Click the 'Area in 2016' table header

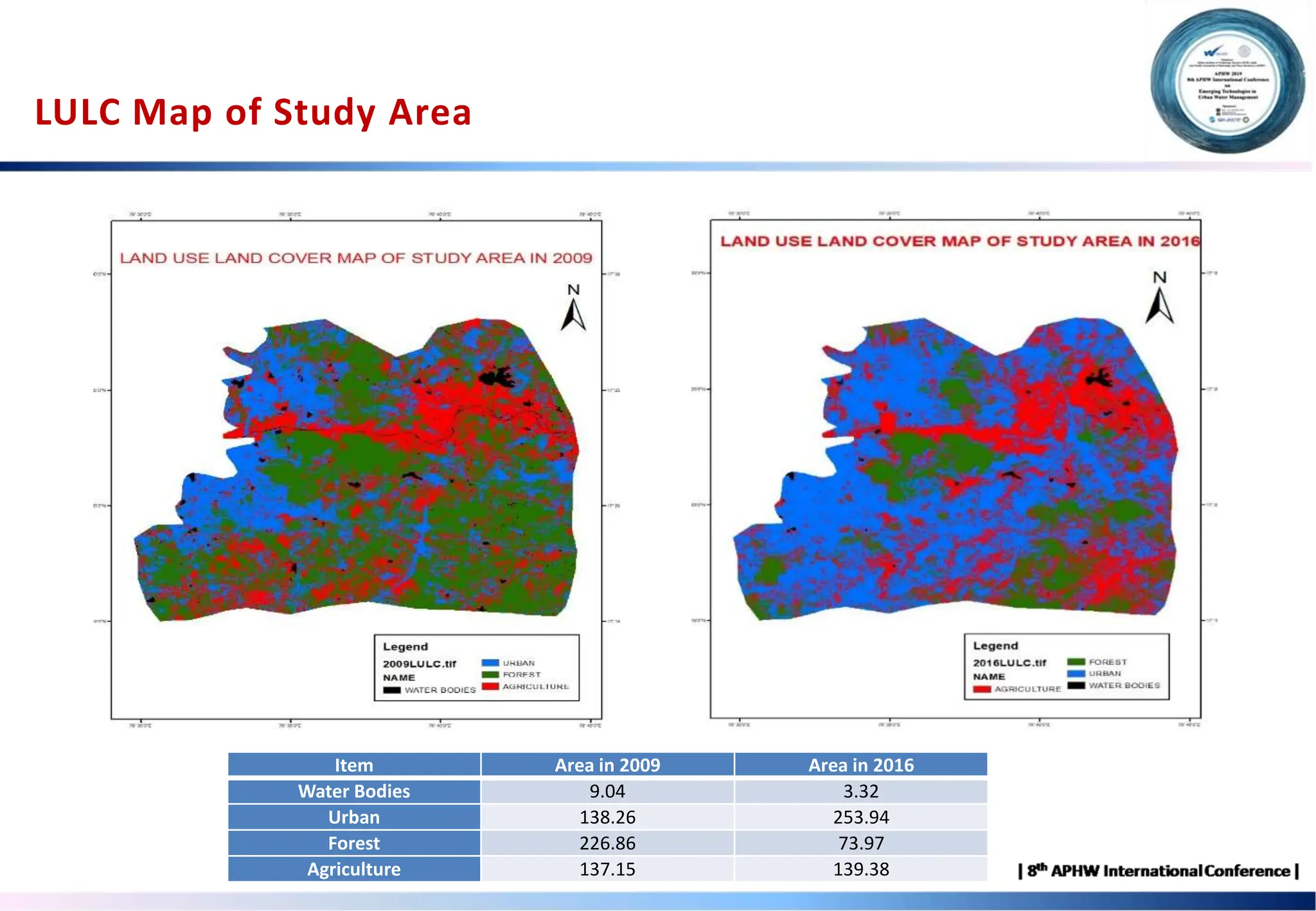pos(860,765)
